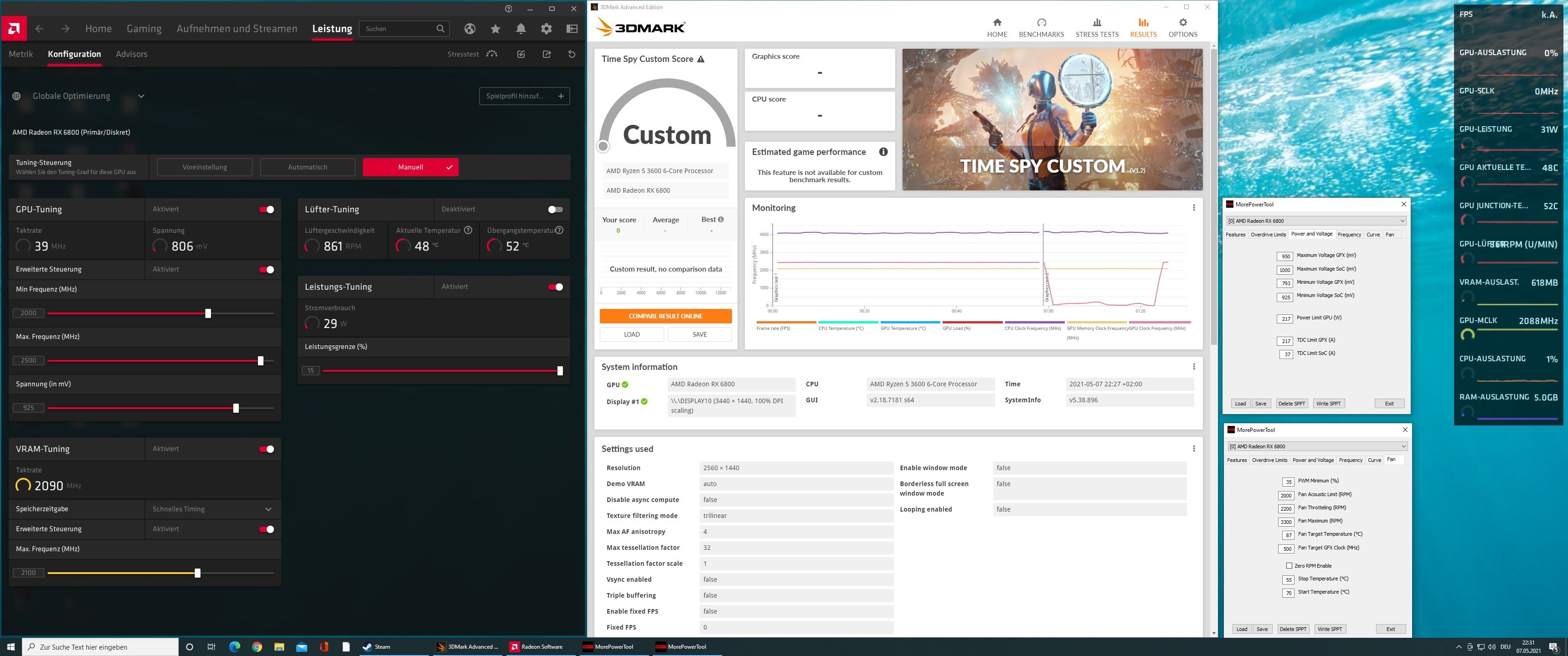Click the info icon next to Estimated game performance
Viewport: 1568px width, 656px height.
(883, 152)
